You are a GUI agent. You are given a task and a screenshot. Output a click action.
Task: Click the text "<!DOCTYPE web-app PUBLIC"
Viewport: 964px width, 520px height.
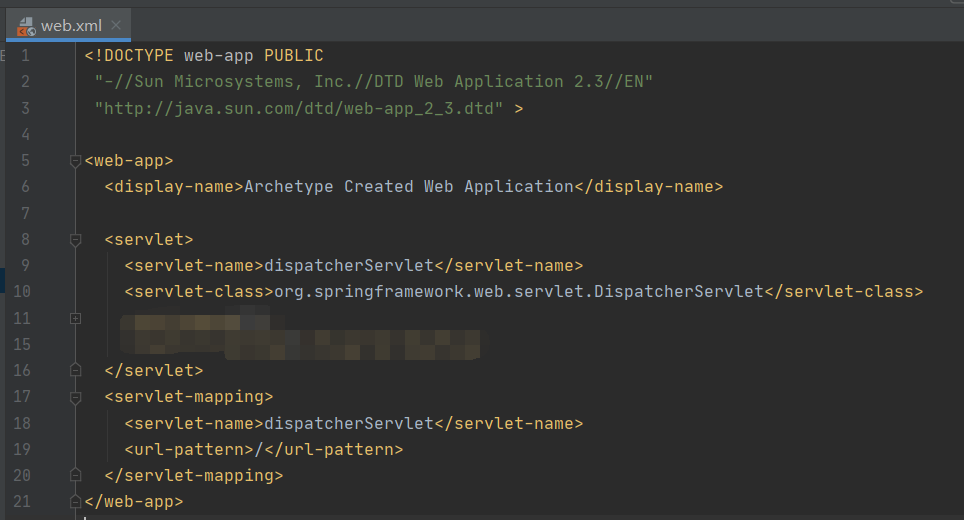point(203,55)
